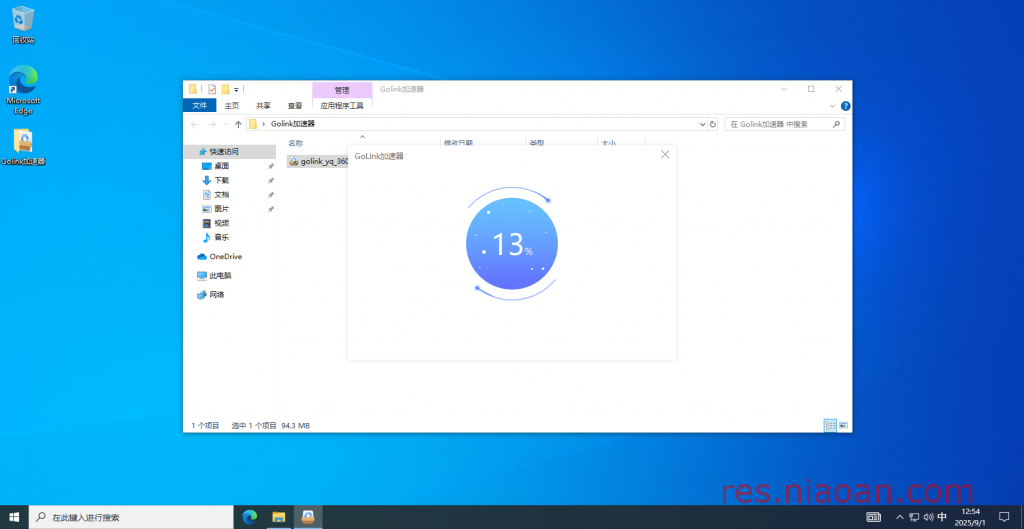Click the search magnifier icon in Explorer
The height and width of the screenshot is (529, 1024).
click(836, 124)
